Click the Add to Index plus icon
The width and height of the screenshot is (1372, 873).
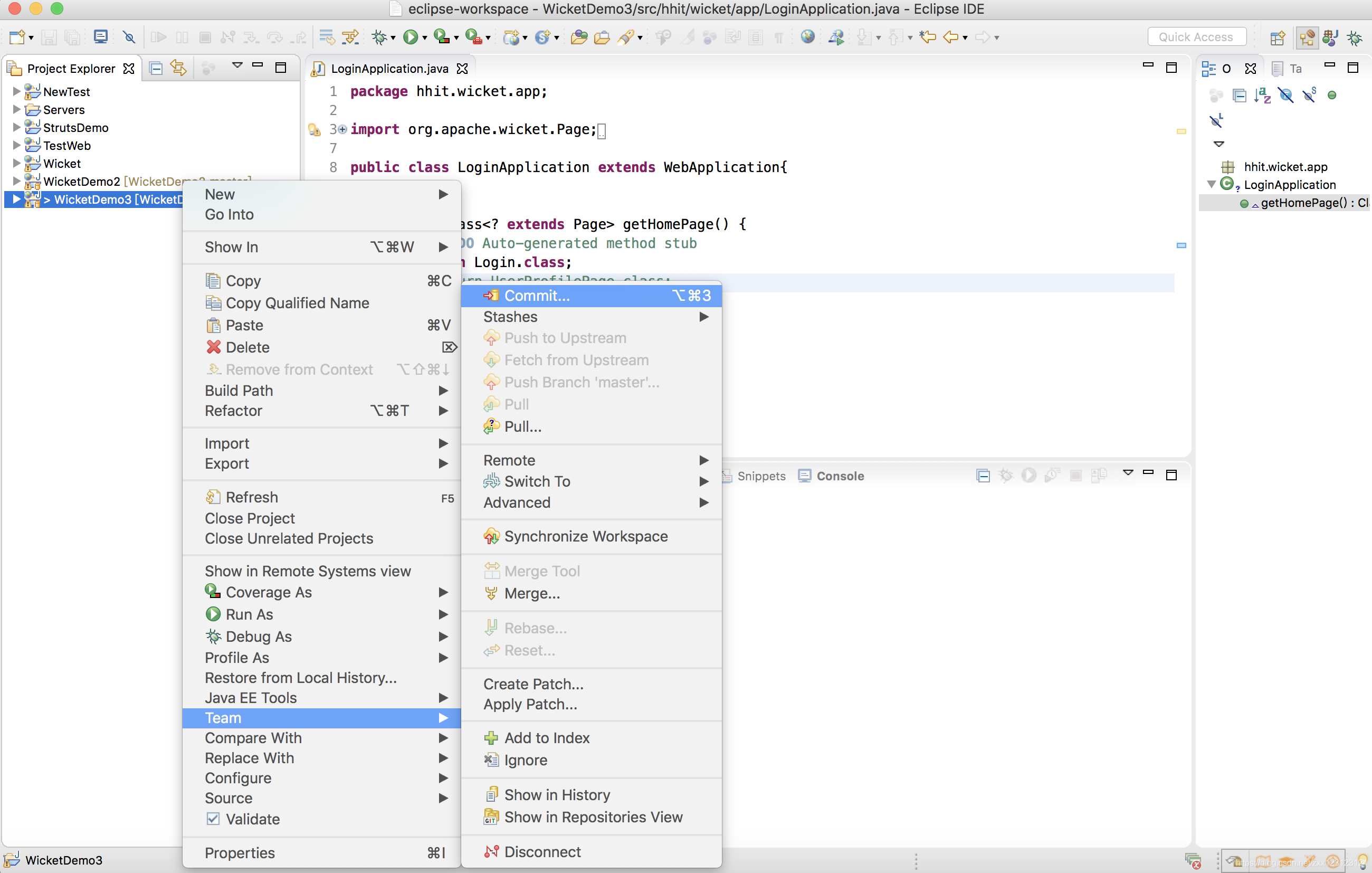click(491, 738)
